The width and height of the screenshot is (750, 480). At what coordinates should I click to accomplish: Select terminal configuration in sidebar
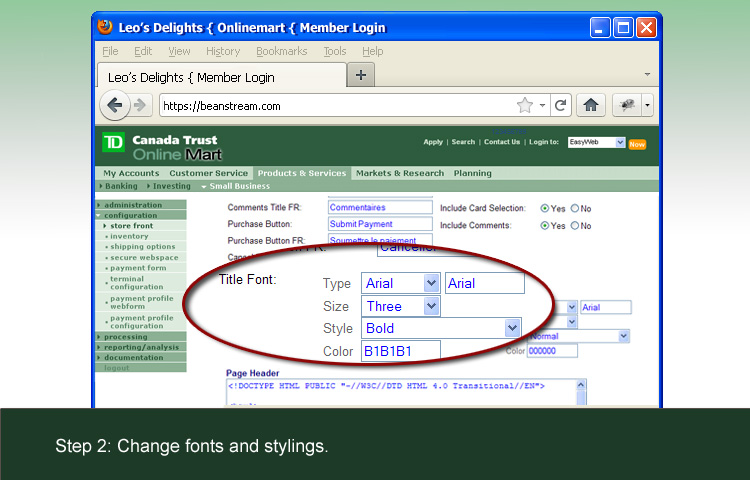tap(136, 283)
